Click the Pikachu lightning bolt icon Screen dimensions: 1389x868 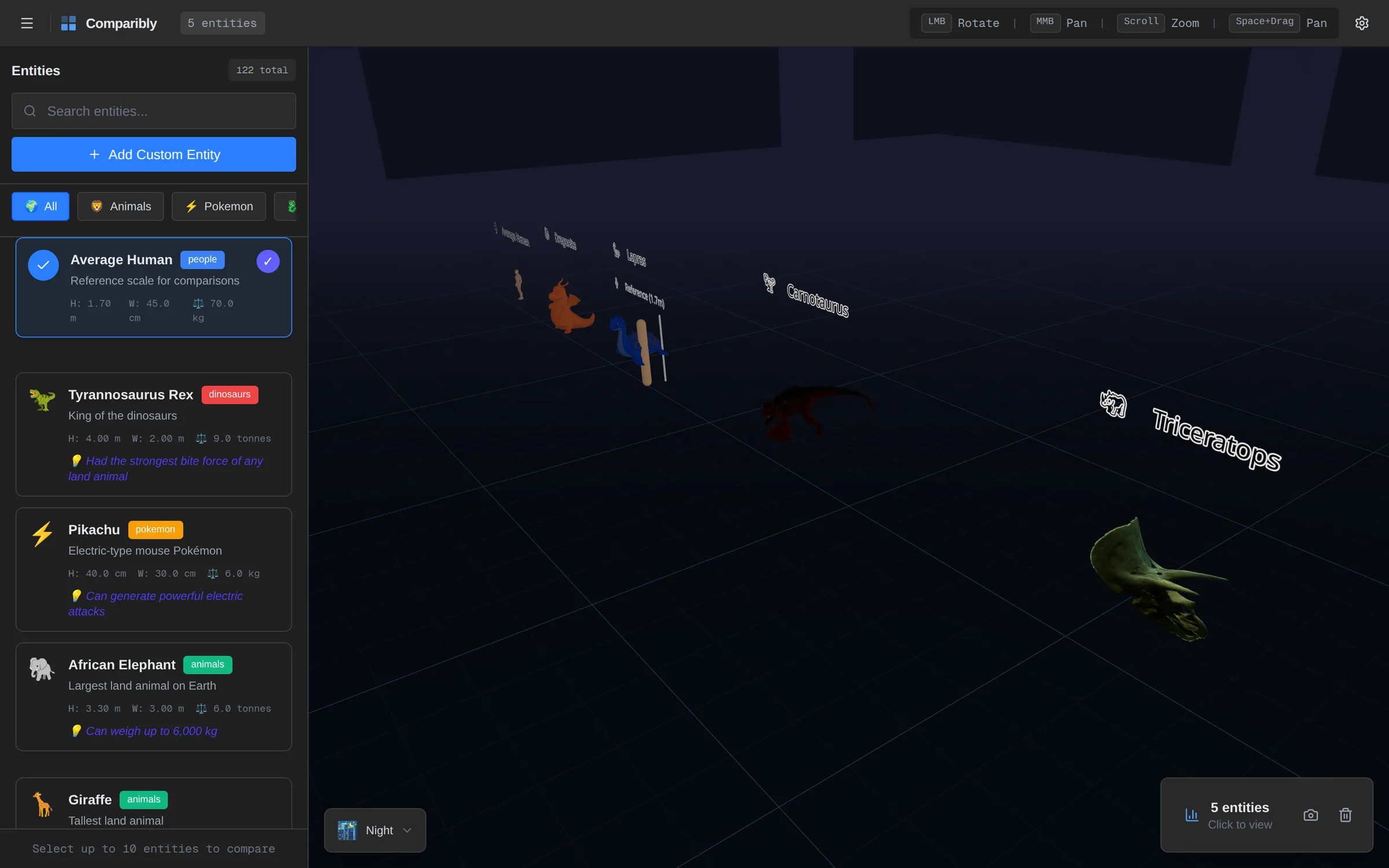[42, 534]
